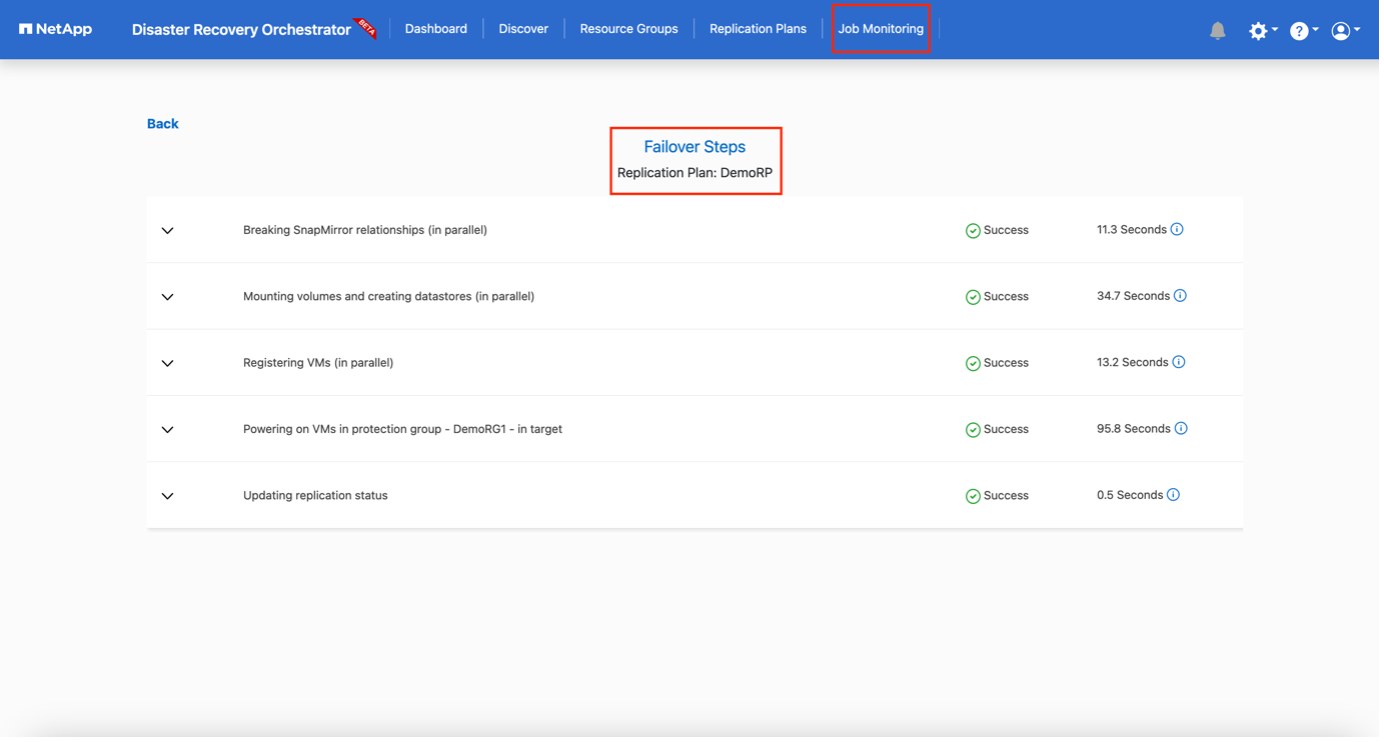1384x742 pixels.
Task: Click info icon next to 11.3 Seconds
Action: 1177,230
